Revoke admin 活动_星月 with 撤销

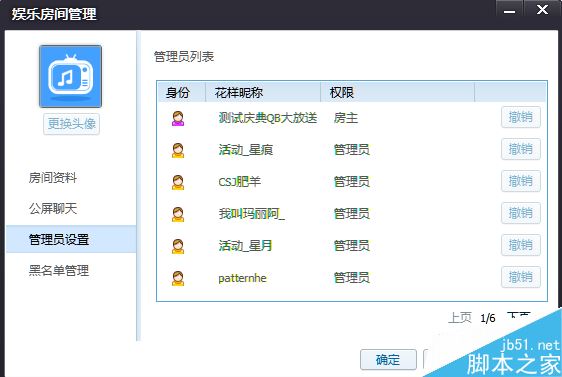(x=521, y=245)
